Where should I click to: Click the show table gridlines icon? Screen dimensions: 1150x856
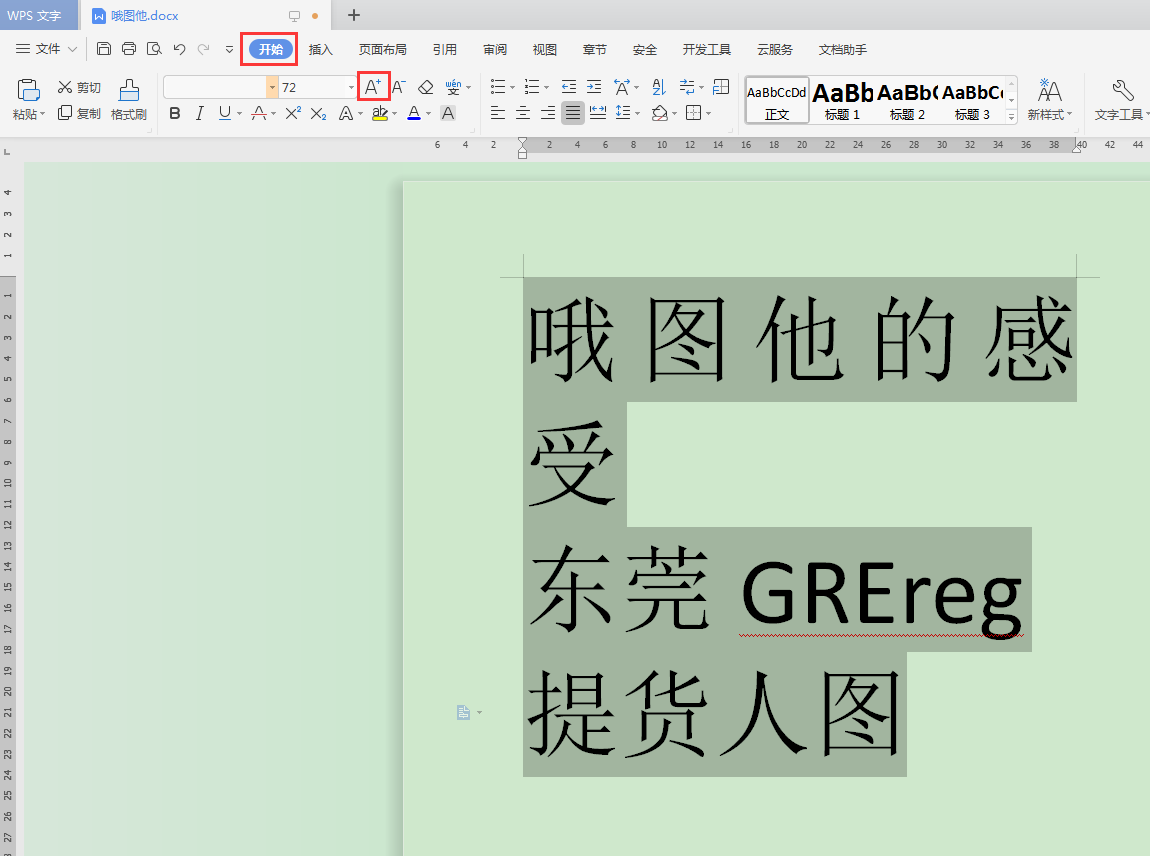[721, 87]
